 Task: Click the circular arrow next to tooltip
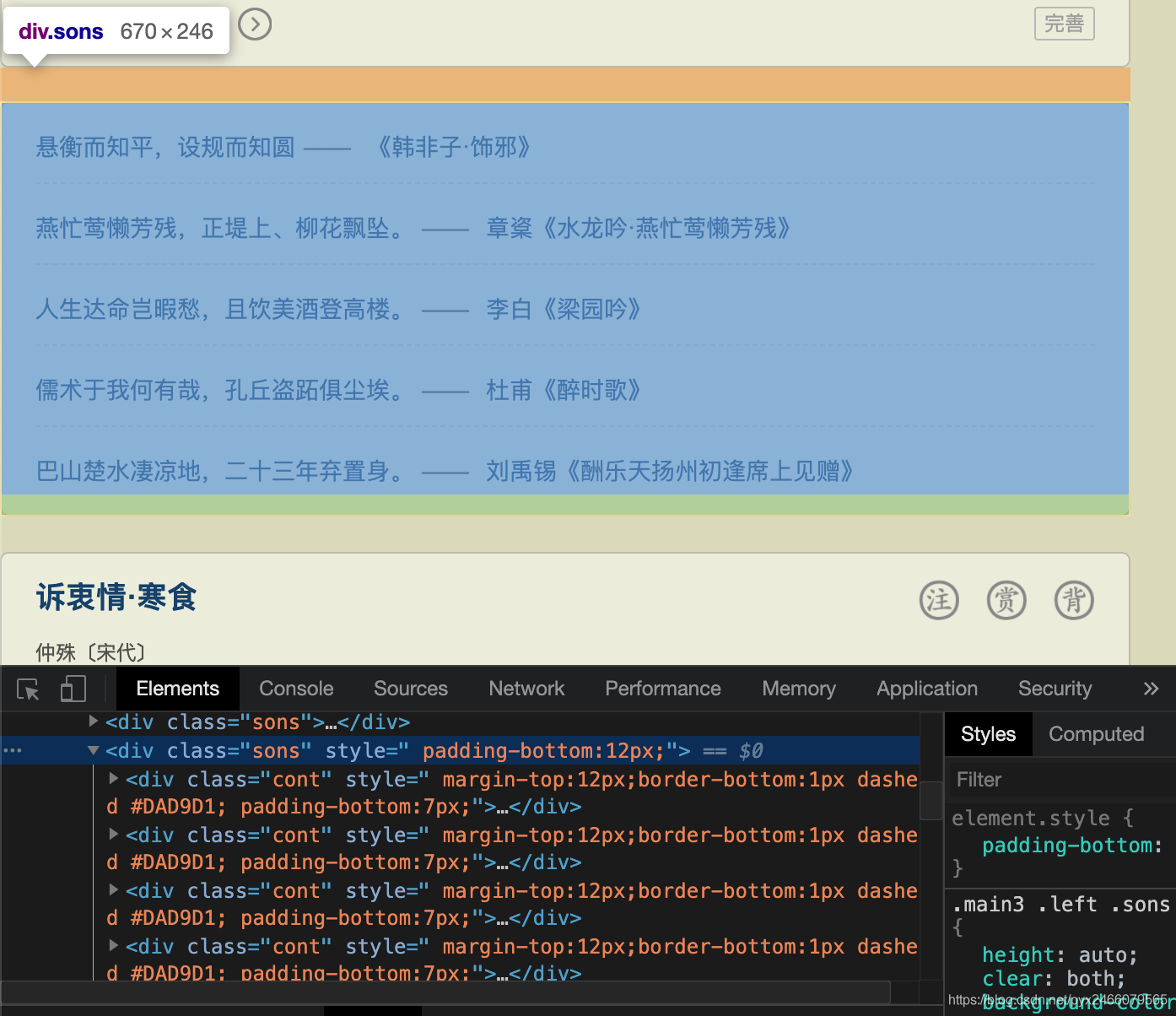255,24
